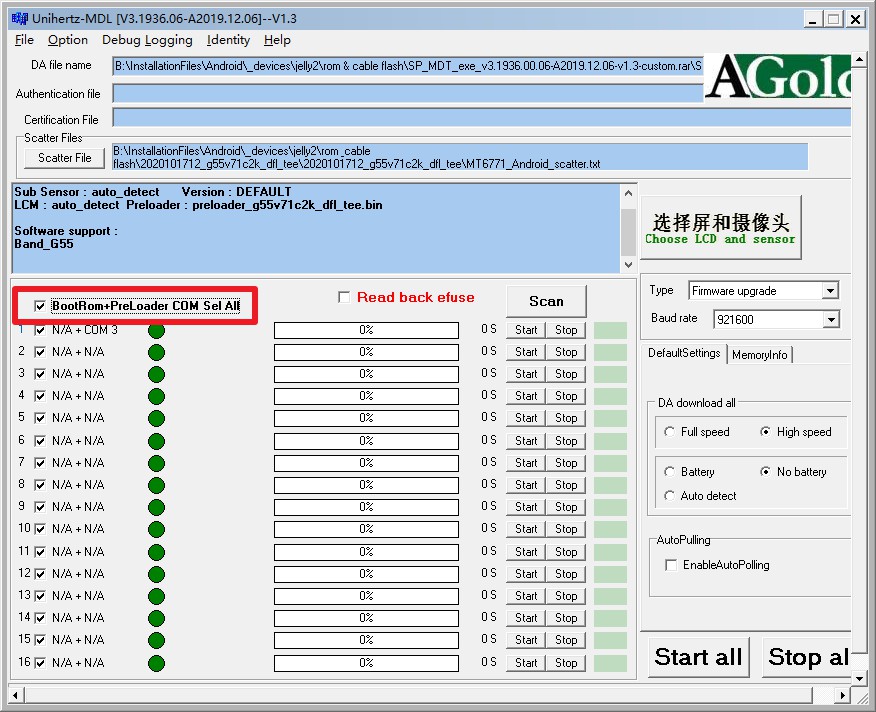Click Stop button for row 12

(x=565, y=574)
